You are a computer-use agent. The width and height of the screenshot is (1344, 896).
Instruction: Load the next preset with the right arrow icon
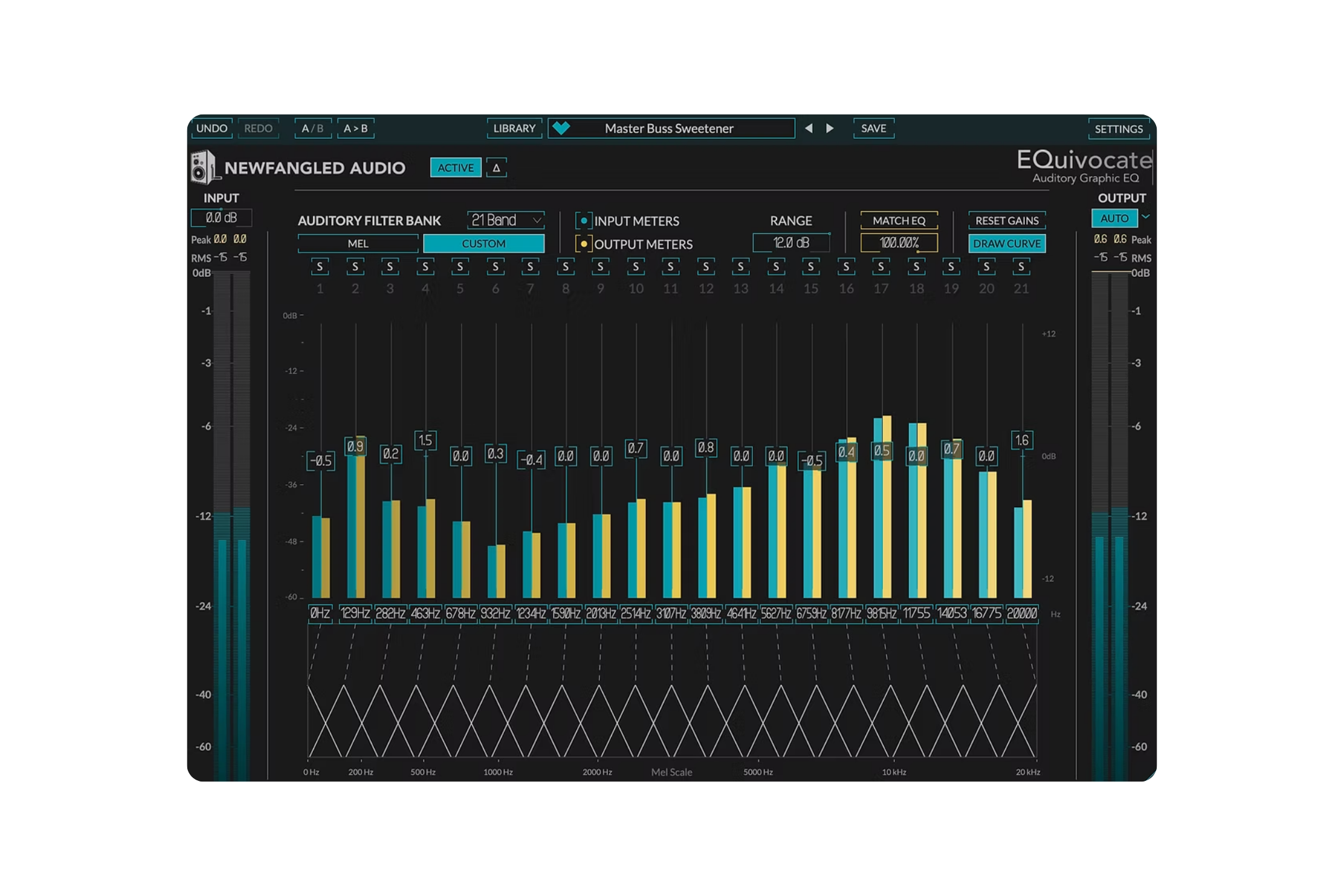click(x=830, y=128)
